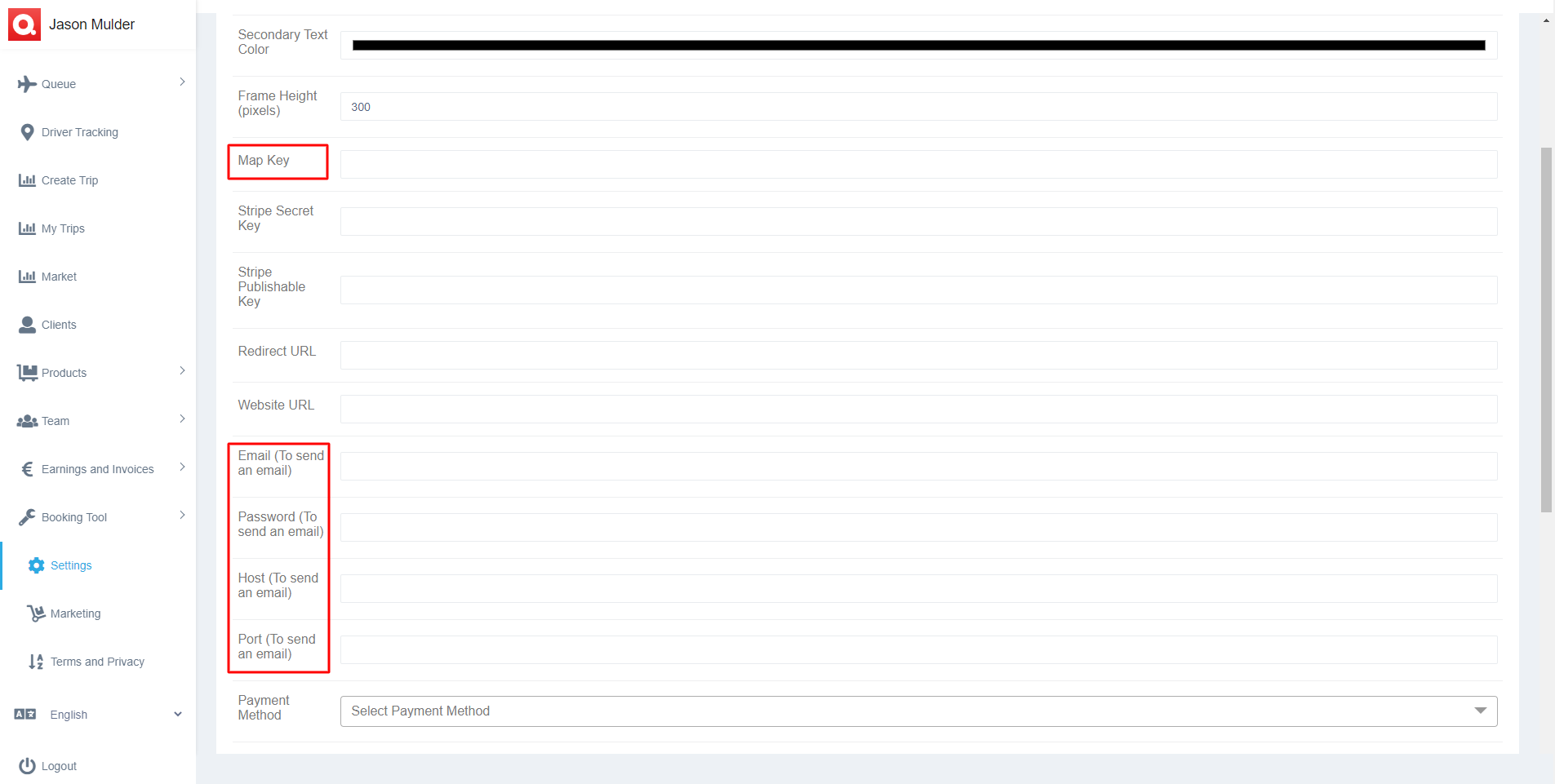The image size is (1555, 784).
Task: Open the Select Payment Method dropdown
Action: (918, 711)
